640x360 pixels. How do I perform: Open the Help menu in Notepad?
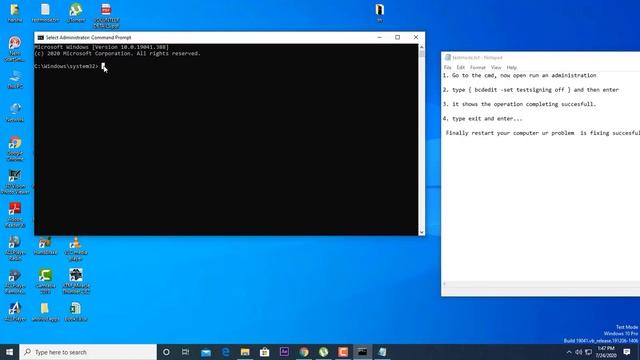click(x=511, y=67)
